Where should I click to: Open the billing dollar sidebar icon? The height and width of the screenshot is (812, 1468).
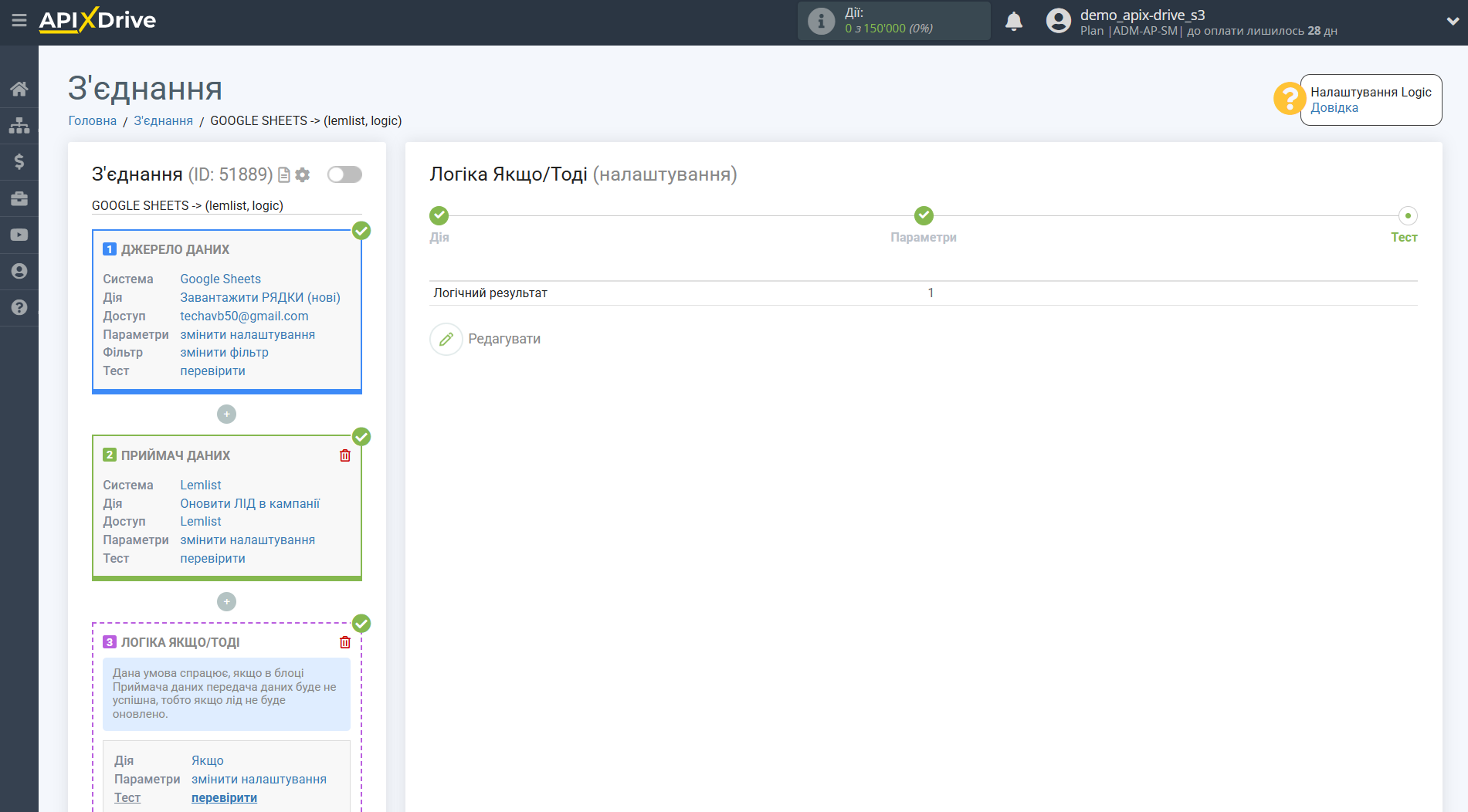(19, 161)
